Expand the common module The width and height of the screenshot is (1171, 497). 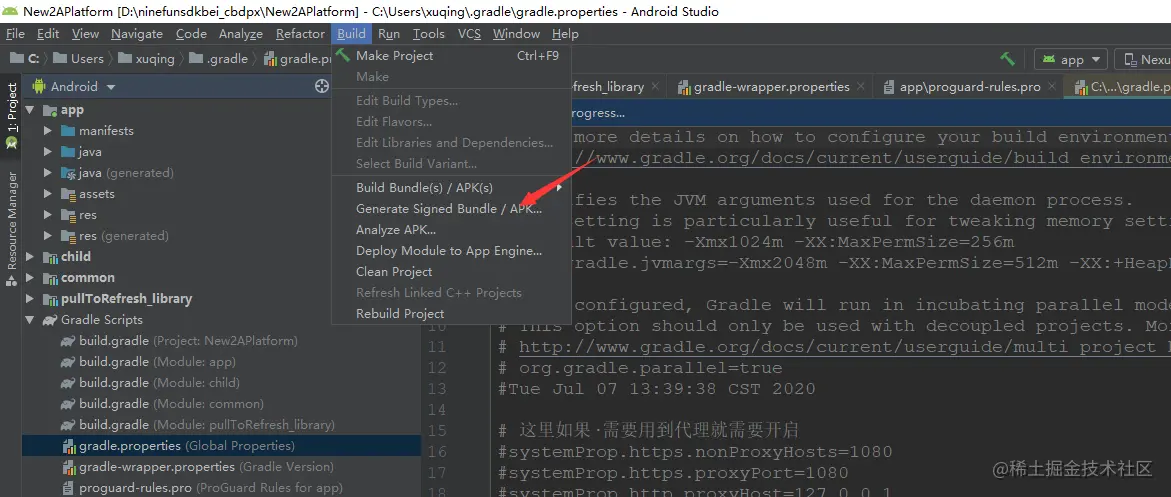(x=30, y=277)
